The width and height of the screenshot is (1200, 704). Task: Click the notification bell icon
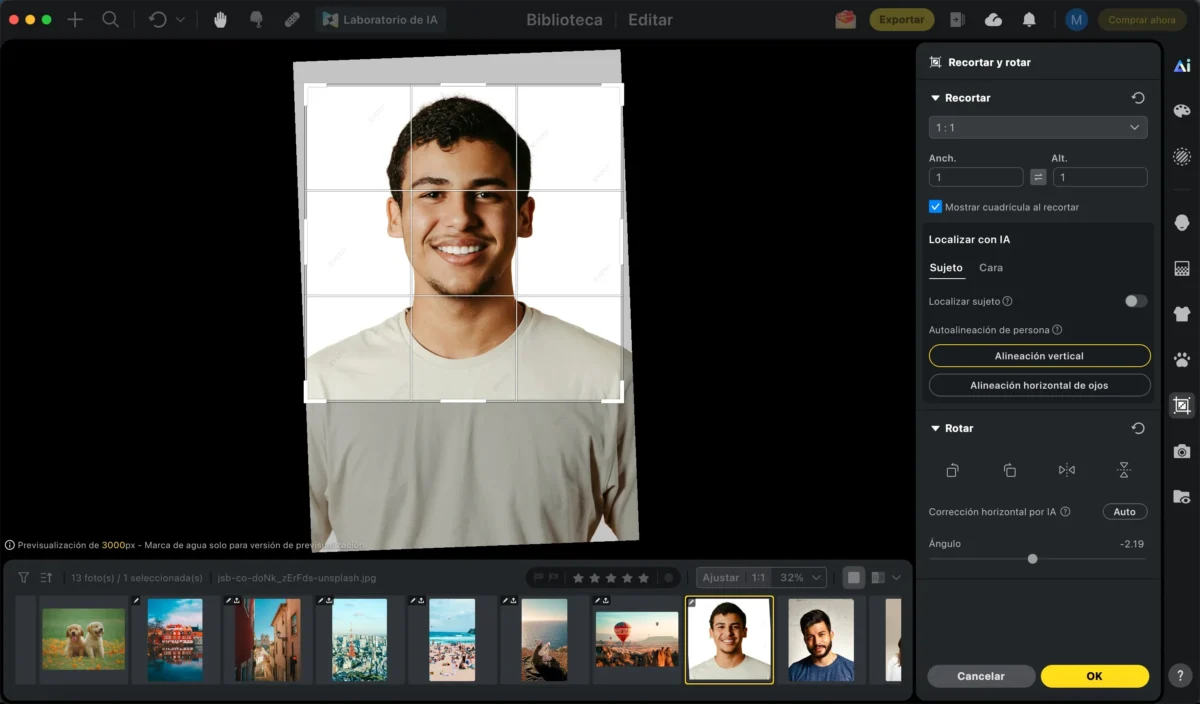[1029, 20]
